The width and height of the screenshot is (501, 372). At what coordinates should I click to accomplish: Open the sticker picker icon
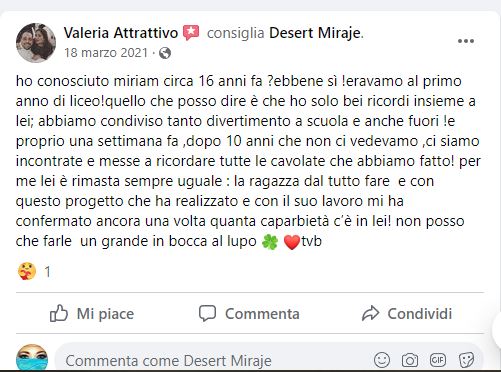(466, 360)
